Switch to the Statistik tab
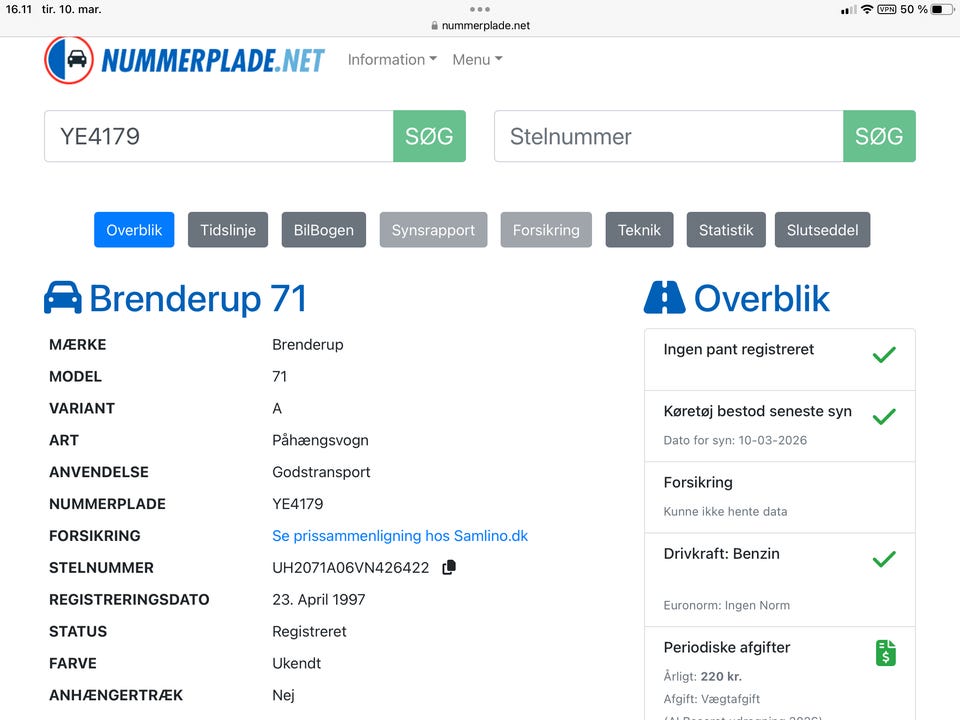Image resolution: width=960 pixels, height=720 pixels. pyautogui.click(x=726, y=230)
